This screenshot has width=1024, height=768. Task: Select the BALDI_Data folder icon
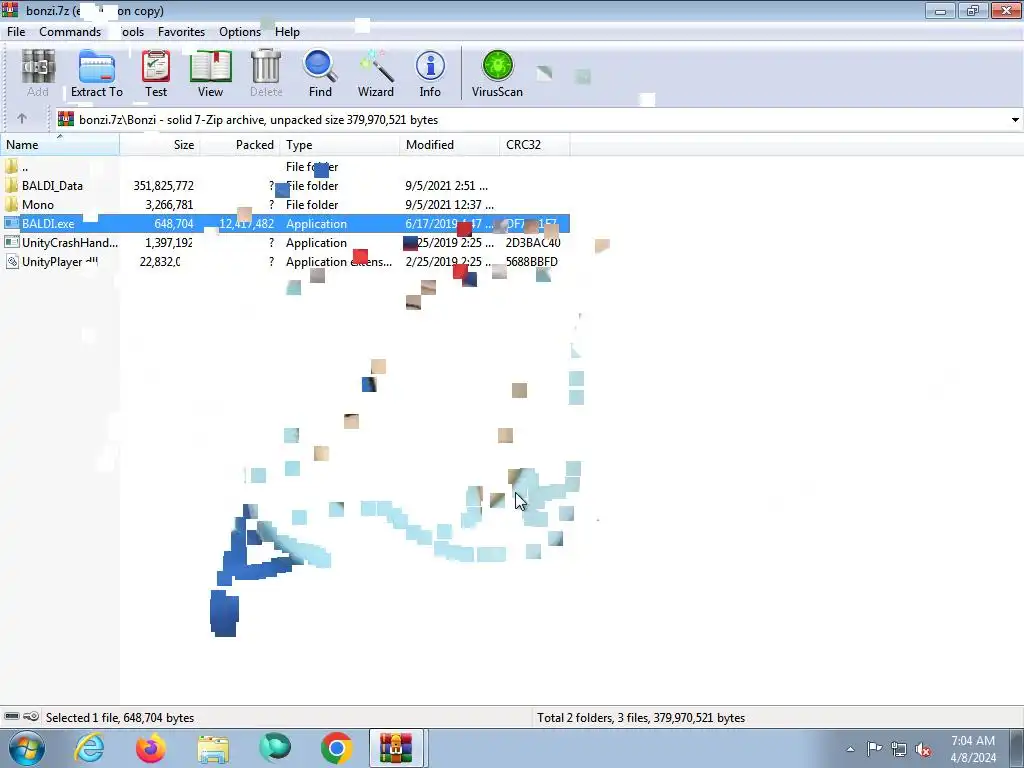coord(11,185)
